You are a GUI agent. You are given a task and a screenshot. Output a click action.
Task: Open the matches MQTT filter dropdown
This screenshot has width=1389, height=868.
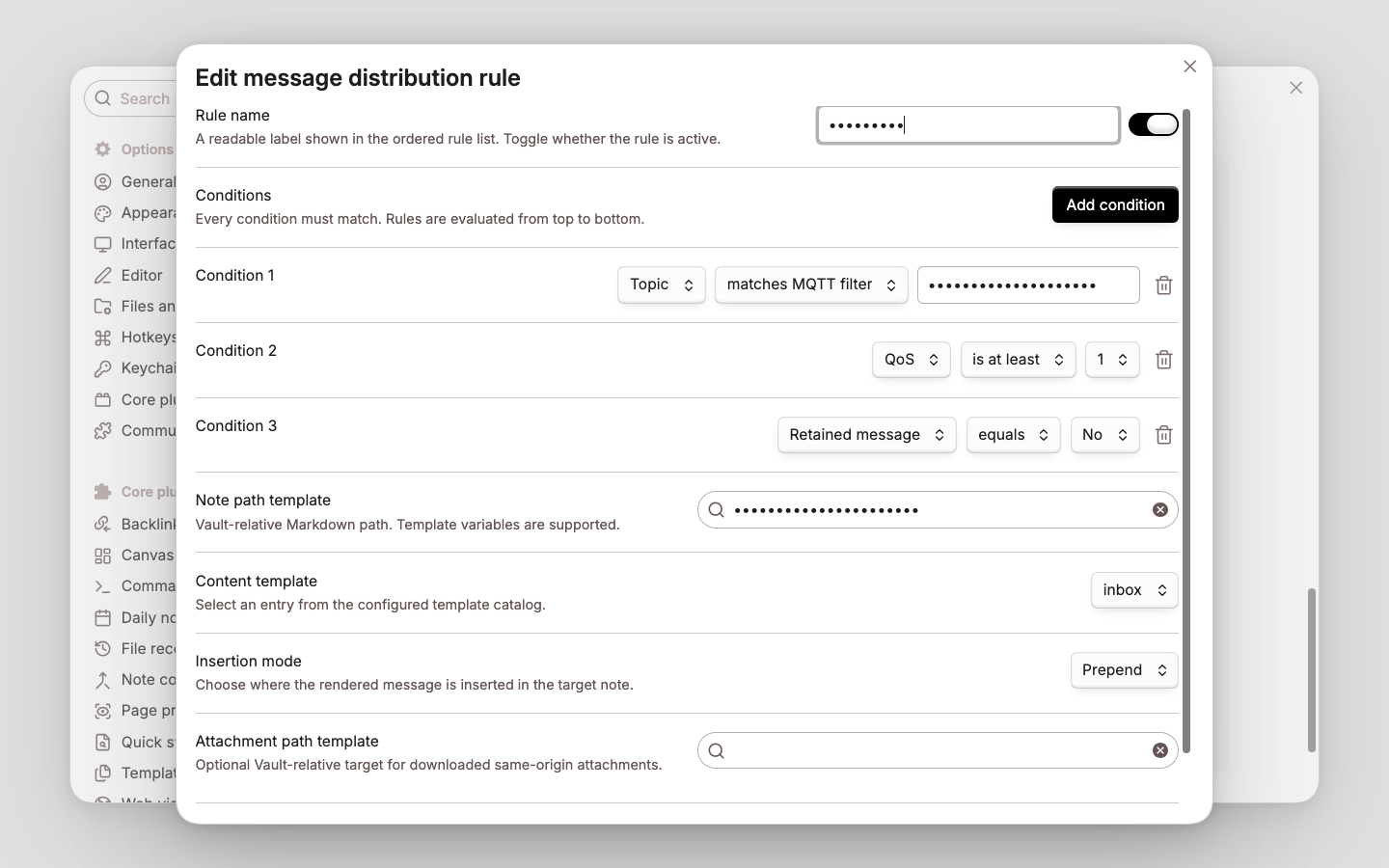tap(811, 285)
